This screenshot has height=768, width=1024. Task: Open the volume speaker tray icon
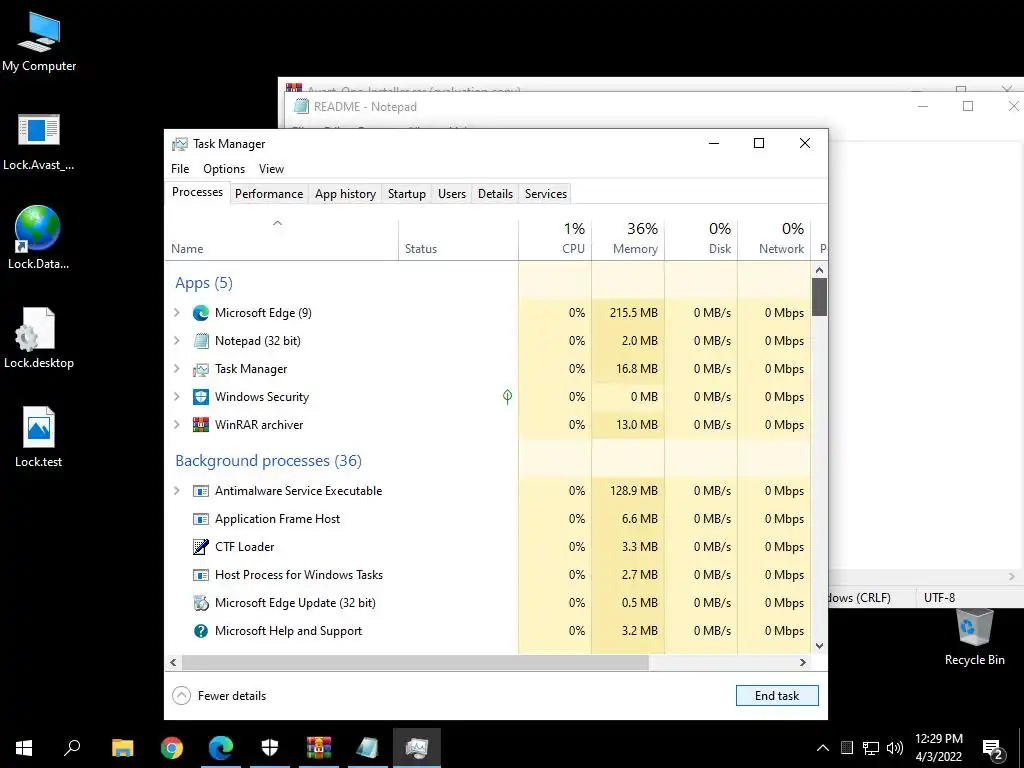coord(895,748)
